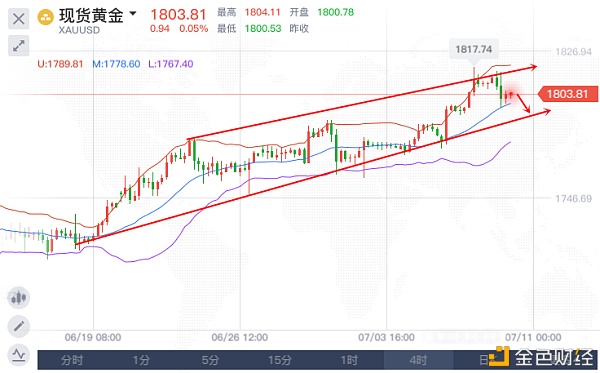Image resolution: width=600 pixels, height=373 pixels.
Task: Close the chart with the X button
Action: pyautogui.click(x=18, y=19)
